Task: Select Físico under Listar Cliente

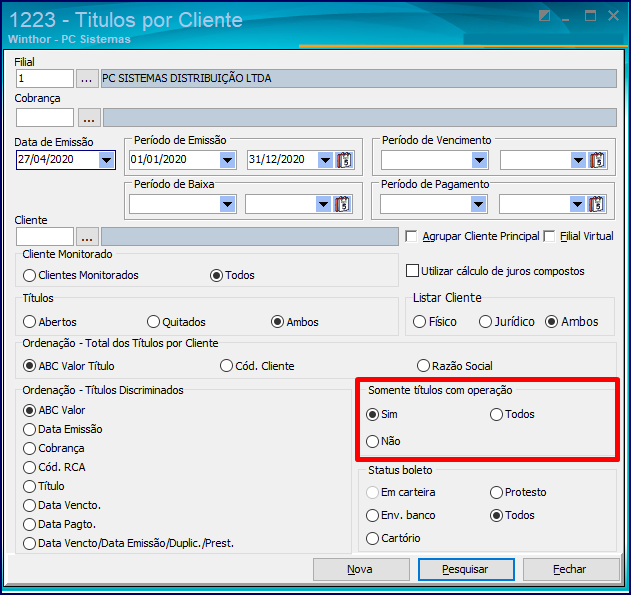Action: (x=419, y=322)
